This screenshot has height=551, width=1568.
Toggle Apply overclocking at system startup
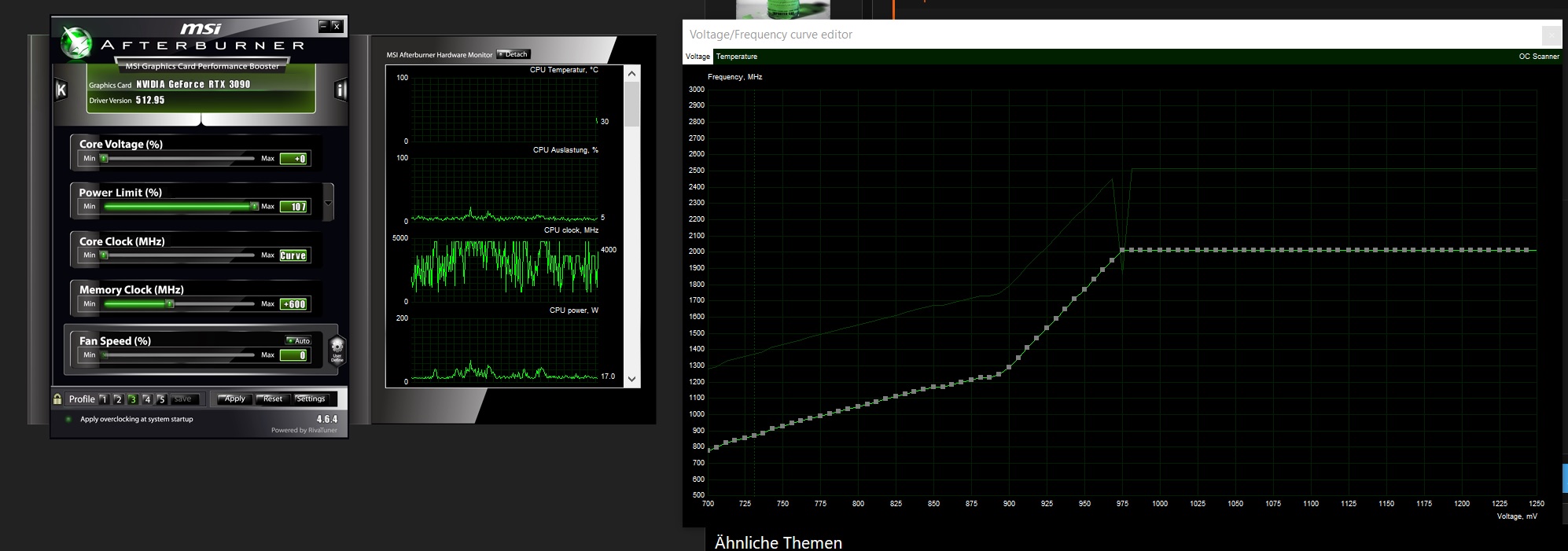pos(68,420)
